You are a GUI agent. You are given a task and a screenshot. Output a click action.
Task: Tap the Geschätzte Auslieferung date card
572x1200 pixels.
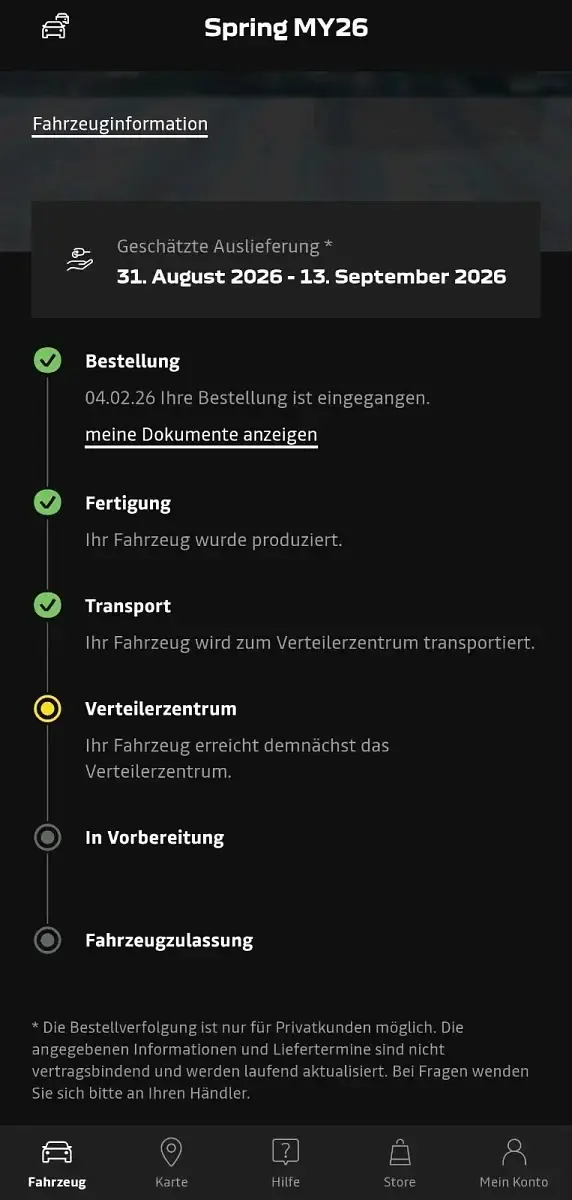point(286,260)
